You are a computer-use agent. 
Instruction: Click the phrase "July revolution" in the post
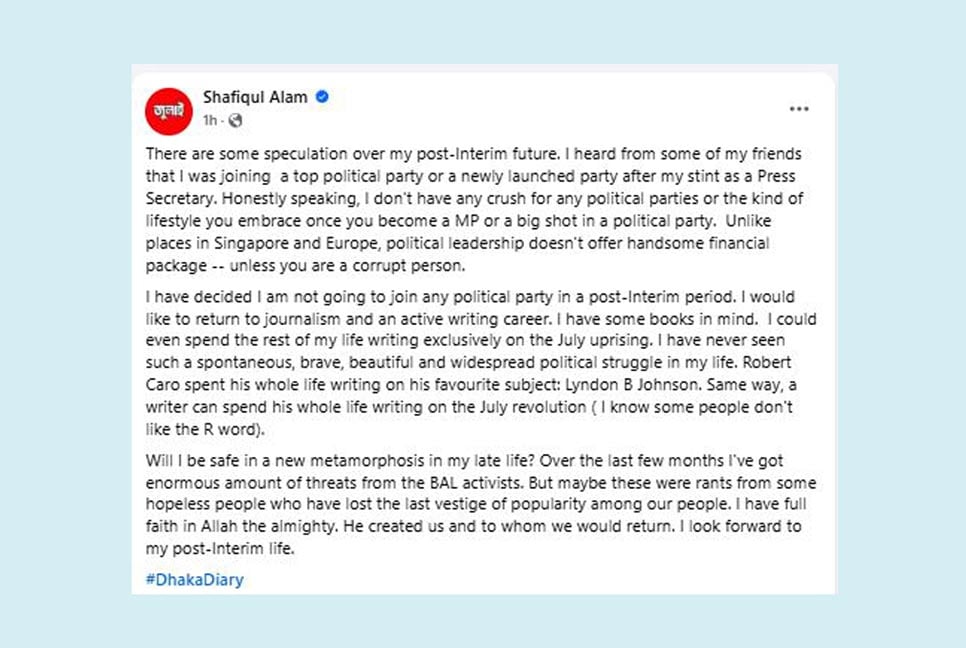tap(532, 407)
